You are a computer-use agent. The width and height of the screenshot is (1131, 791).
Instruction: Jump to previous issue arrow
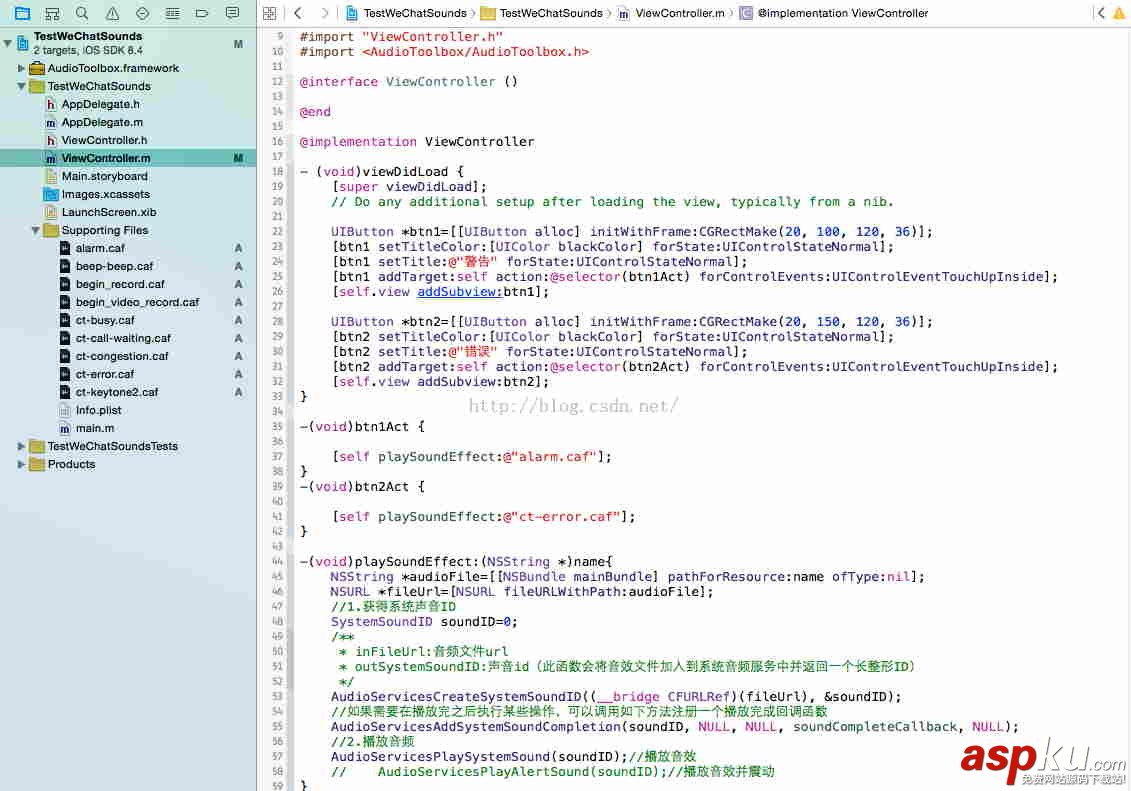(1101, 13)
